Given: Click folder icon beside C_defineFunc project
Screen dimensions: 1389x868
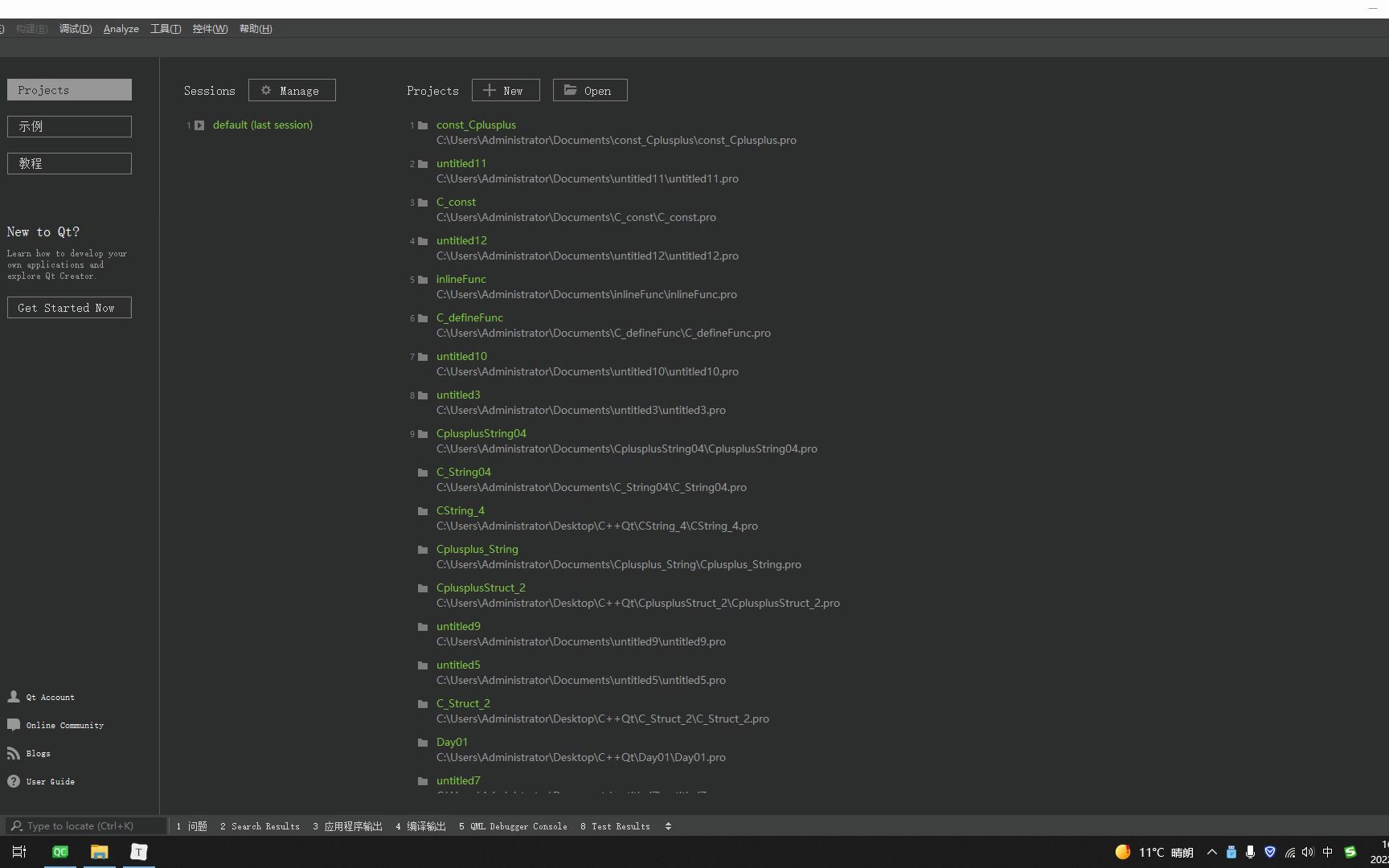Looking at the screenshot, I should click(x=423, y=318).
